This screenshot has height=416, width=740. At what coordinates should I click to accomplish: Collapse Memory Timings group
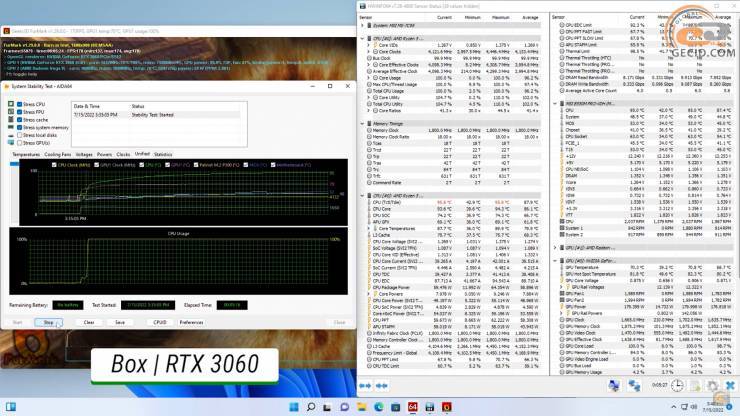[363, 124]
